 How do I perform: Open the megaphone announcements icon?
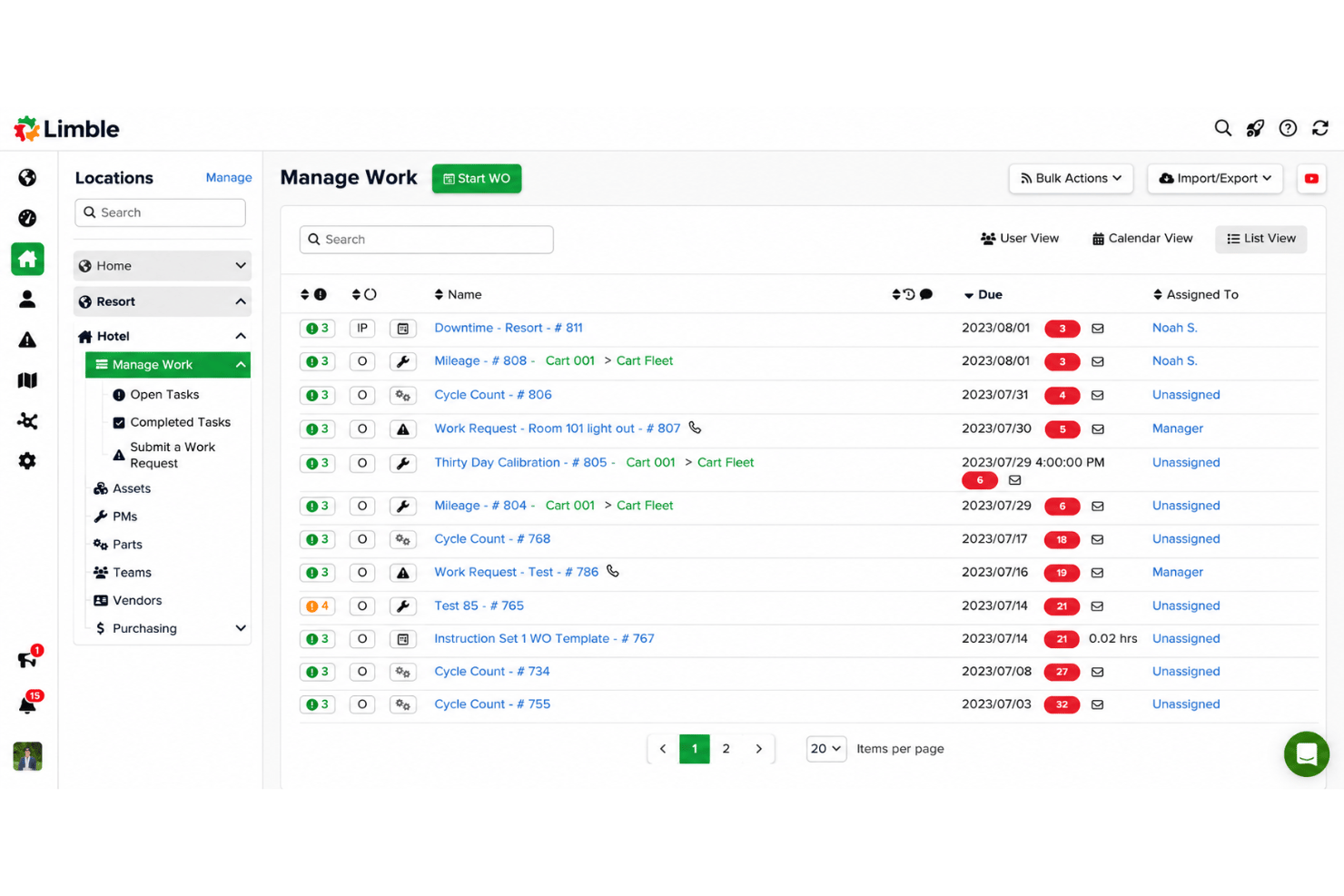point(27,659)
